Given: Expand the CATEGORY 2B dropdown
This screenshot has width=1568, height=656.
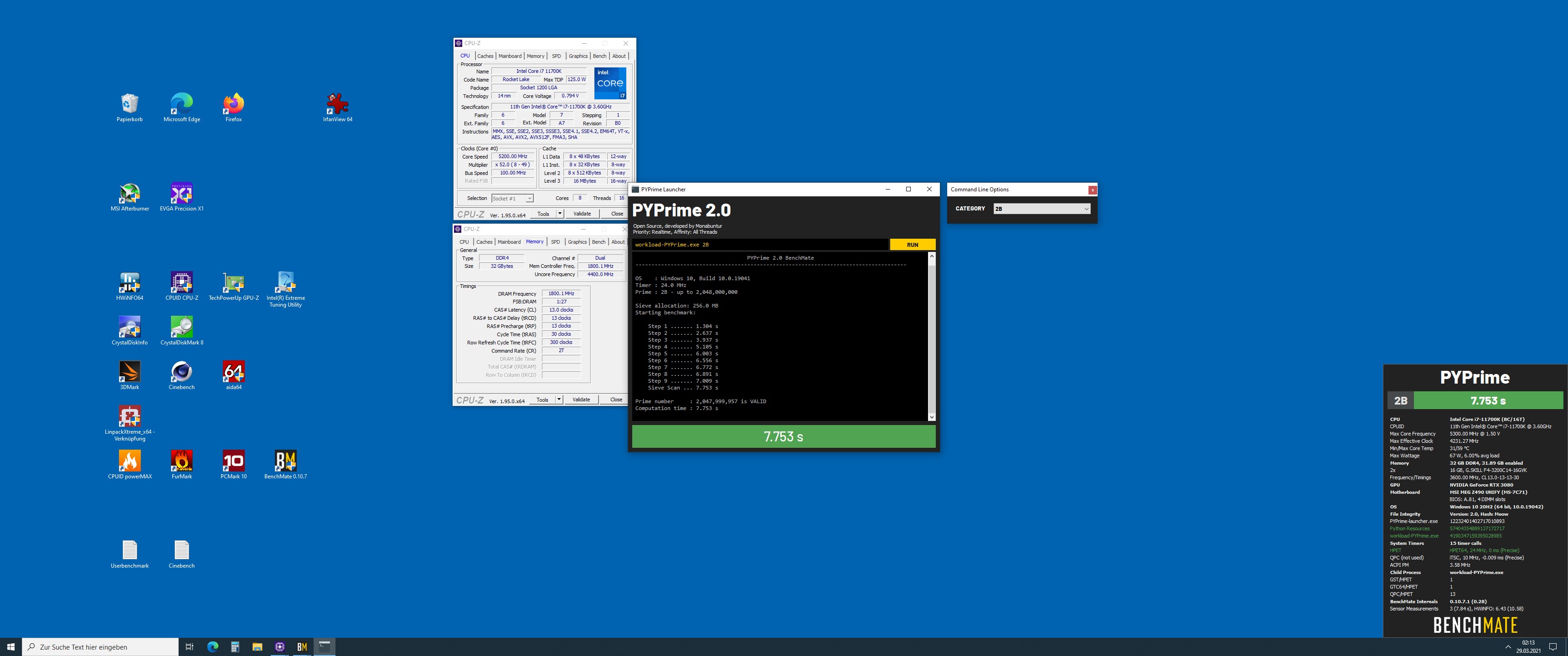Looking at the screenshot, I should (x=1041, y=209).
